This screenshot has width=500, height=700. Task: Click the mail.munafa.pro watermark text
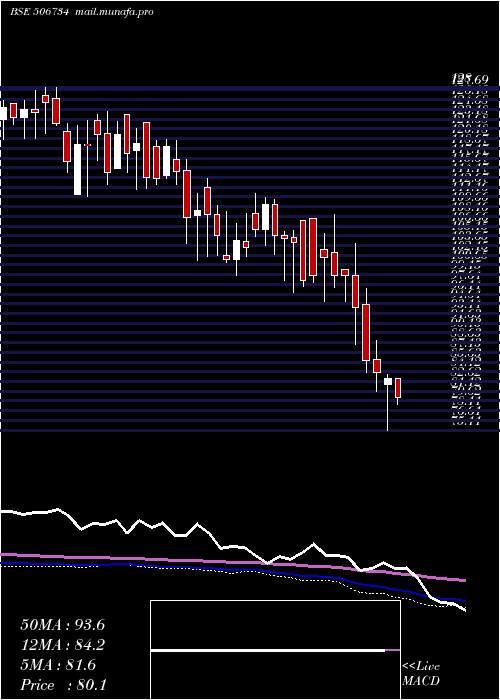click(x=113, y=12)
